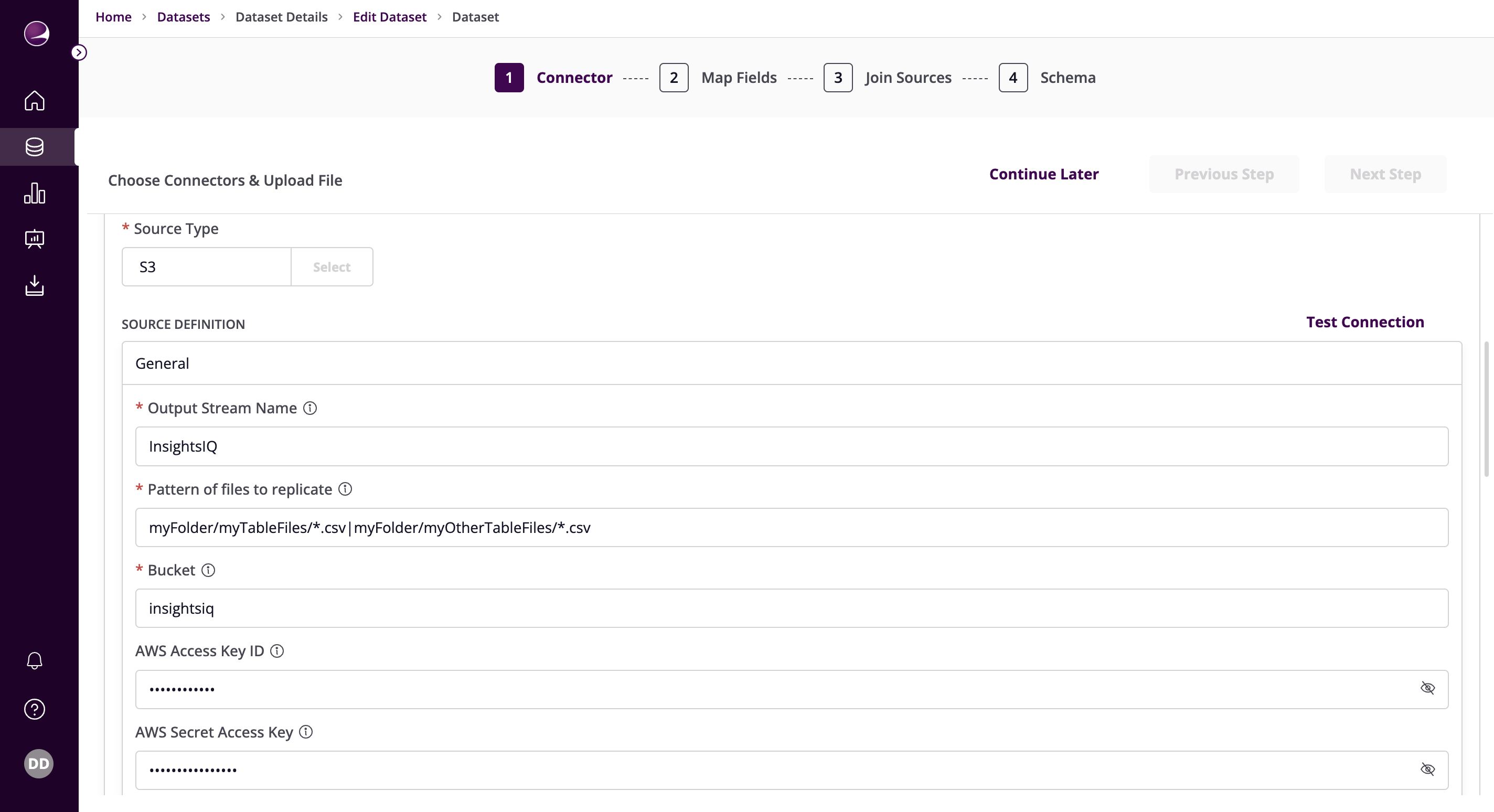Screen dimensions: 1494x812
Task: Reveal the AWS Access Key ID value
Action: coord(1427,688)
